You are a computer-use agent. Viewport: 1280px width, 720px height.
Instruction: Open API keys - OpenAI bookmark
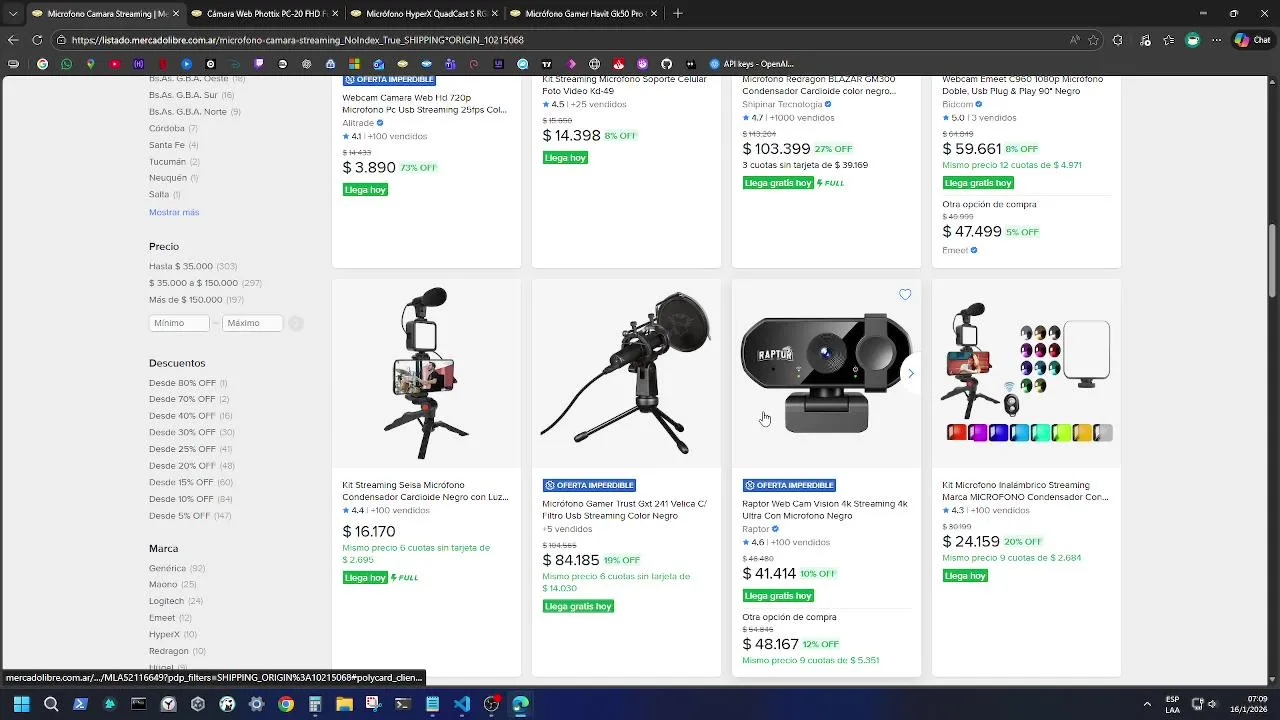tap(751, 64)
